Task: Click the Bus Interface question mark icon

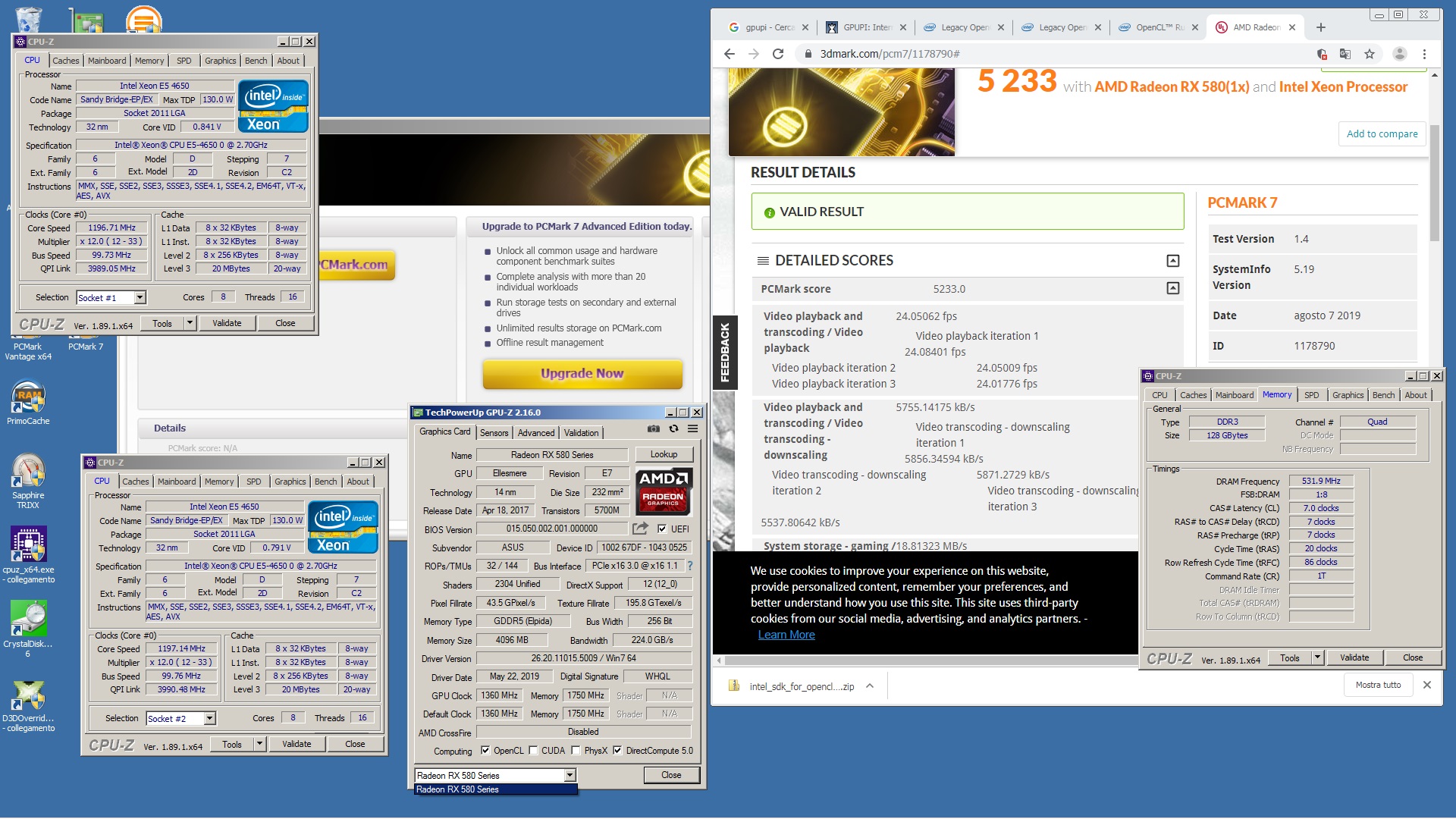Action: (x=690, y=566)
